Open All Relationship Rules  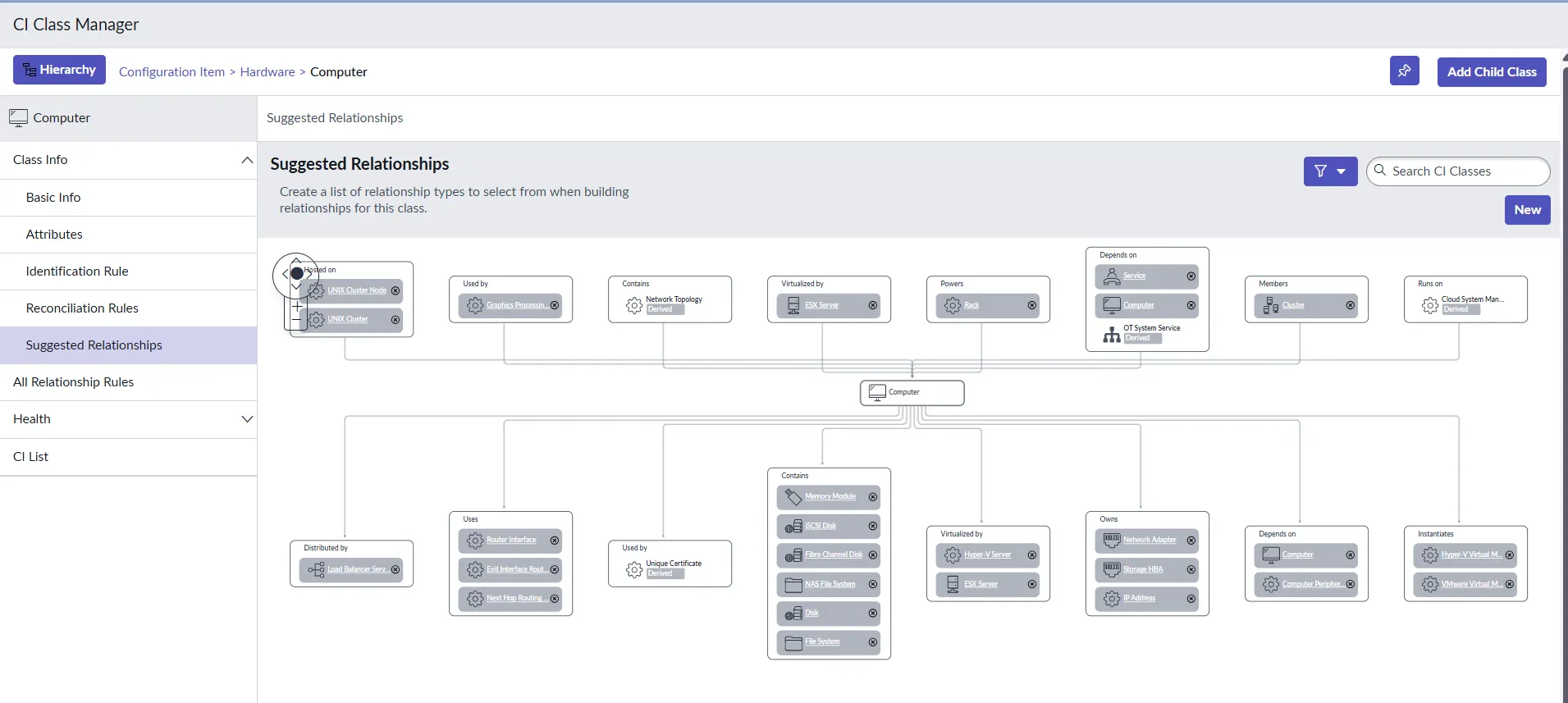pyautogui.click(x=128, y=382)
